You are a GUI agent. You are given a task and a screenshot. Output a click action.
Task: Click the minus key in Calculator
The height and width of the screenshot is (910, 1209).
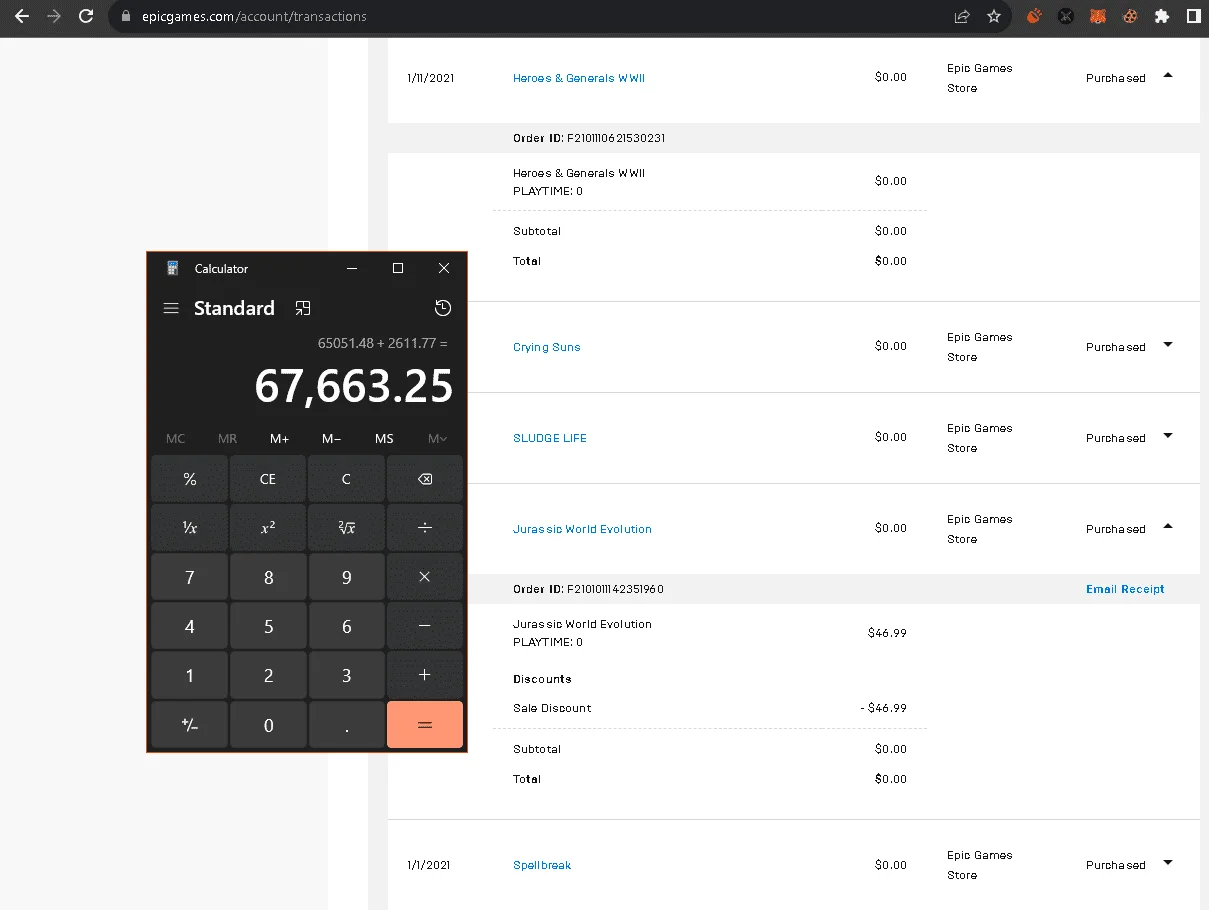point(425,626)
